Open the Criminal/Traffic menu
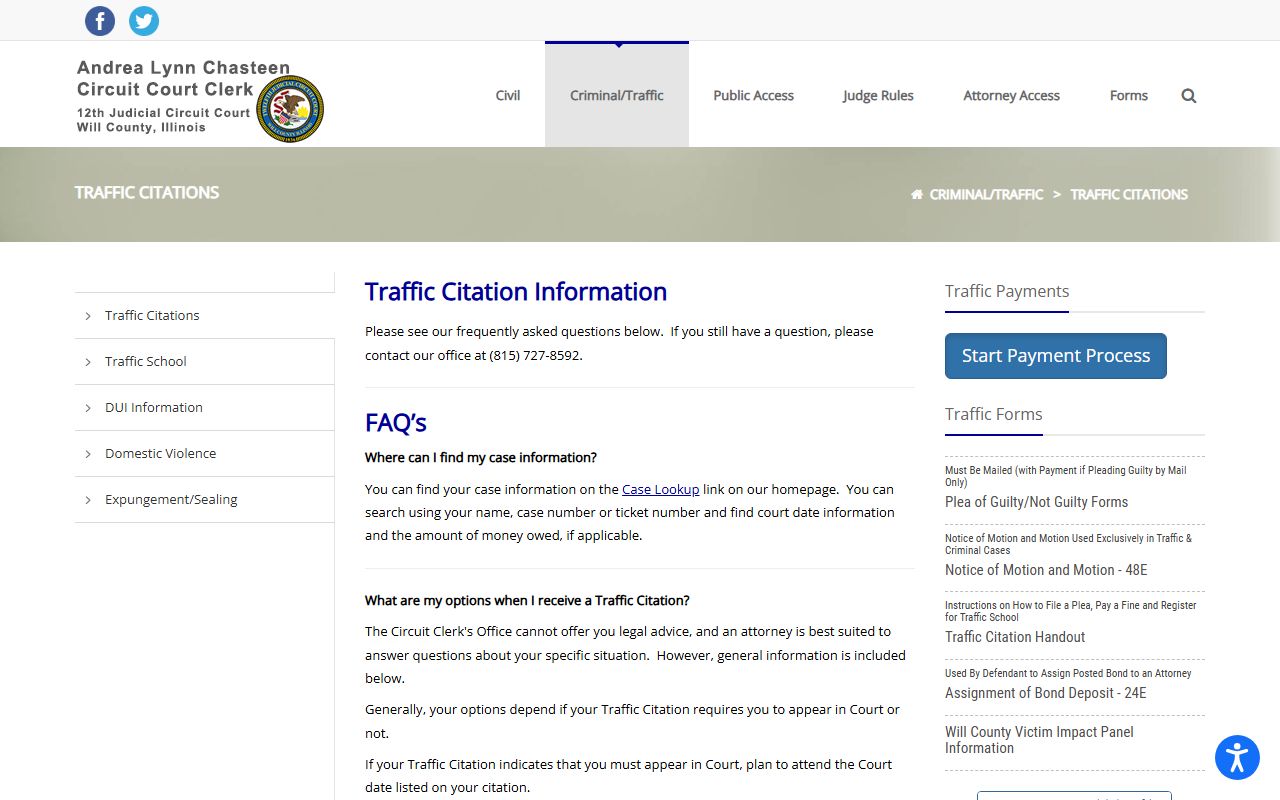The image size is (1280, 800). point(617,95)
